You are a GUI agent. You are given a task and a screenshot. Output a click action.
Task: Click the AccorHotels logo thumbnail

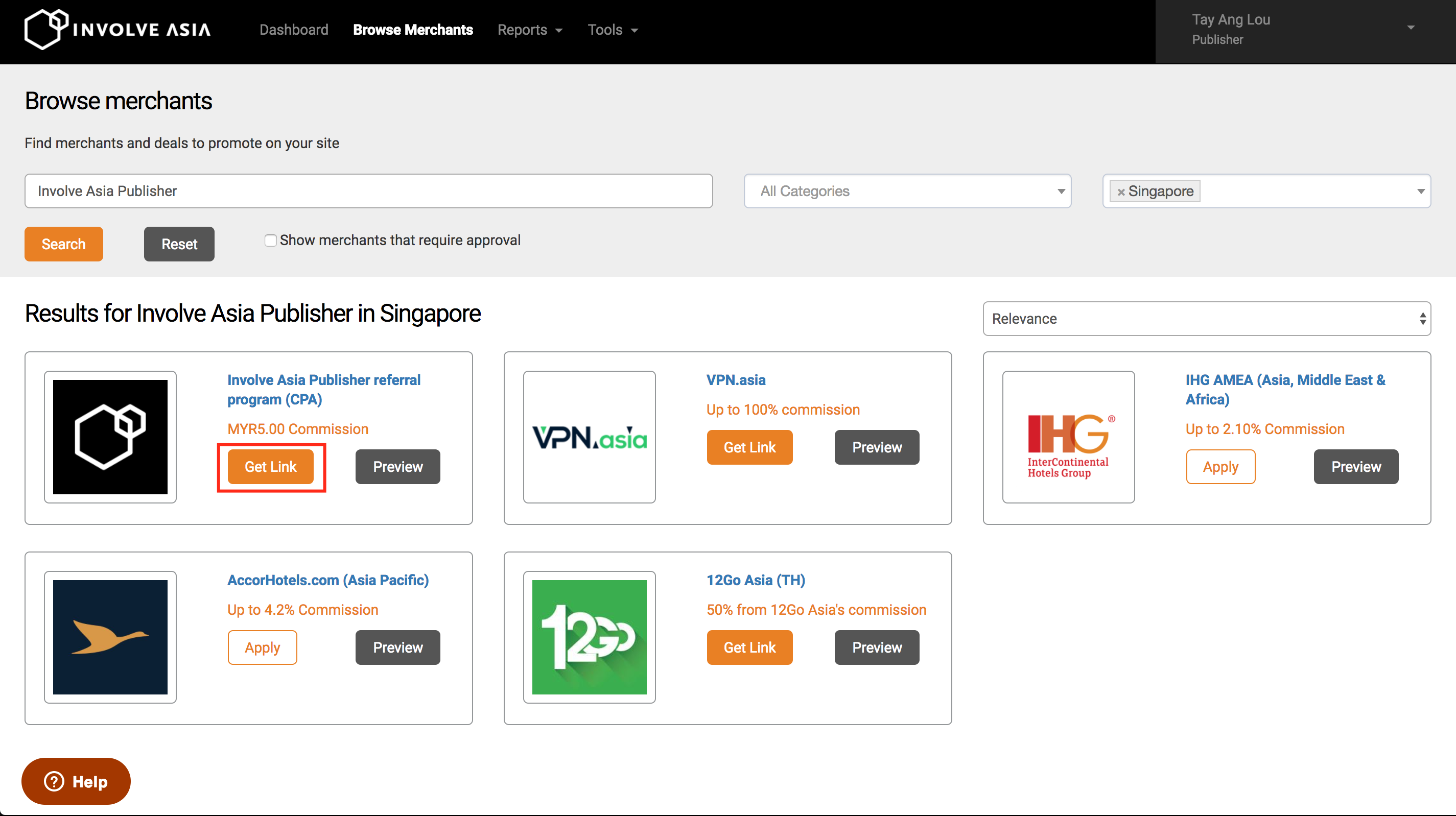(x=110, y=637)
